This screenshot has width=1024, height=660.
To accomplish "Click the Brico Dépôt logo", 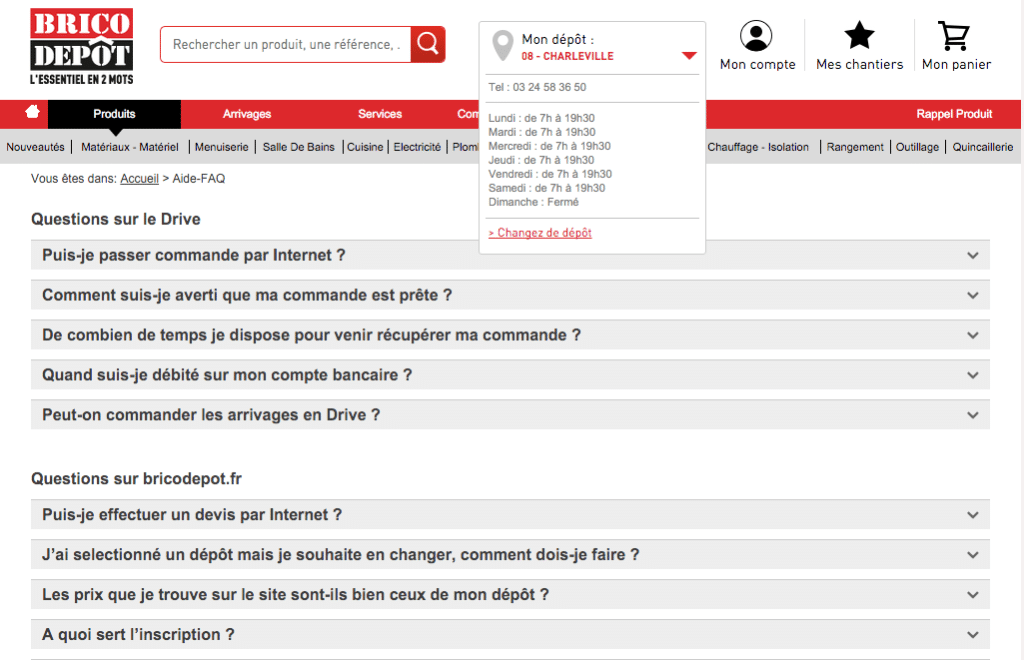I will 81,46.
